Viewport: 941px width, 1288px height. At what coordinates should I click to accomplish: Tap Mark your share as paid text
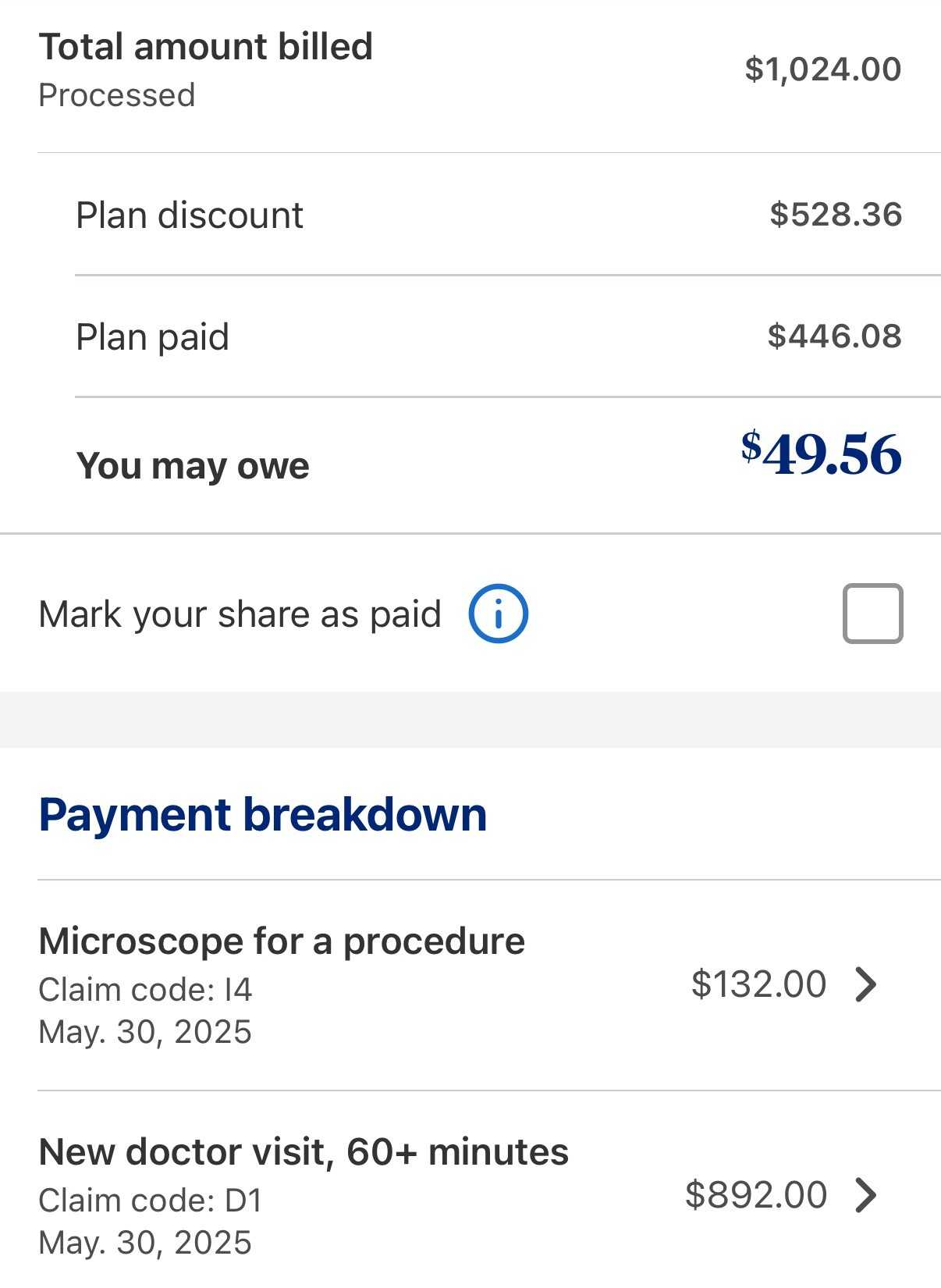coord(240,614)
